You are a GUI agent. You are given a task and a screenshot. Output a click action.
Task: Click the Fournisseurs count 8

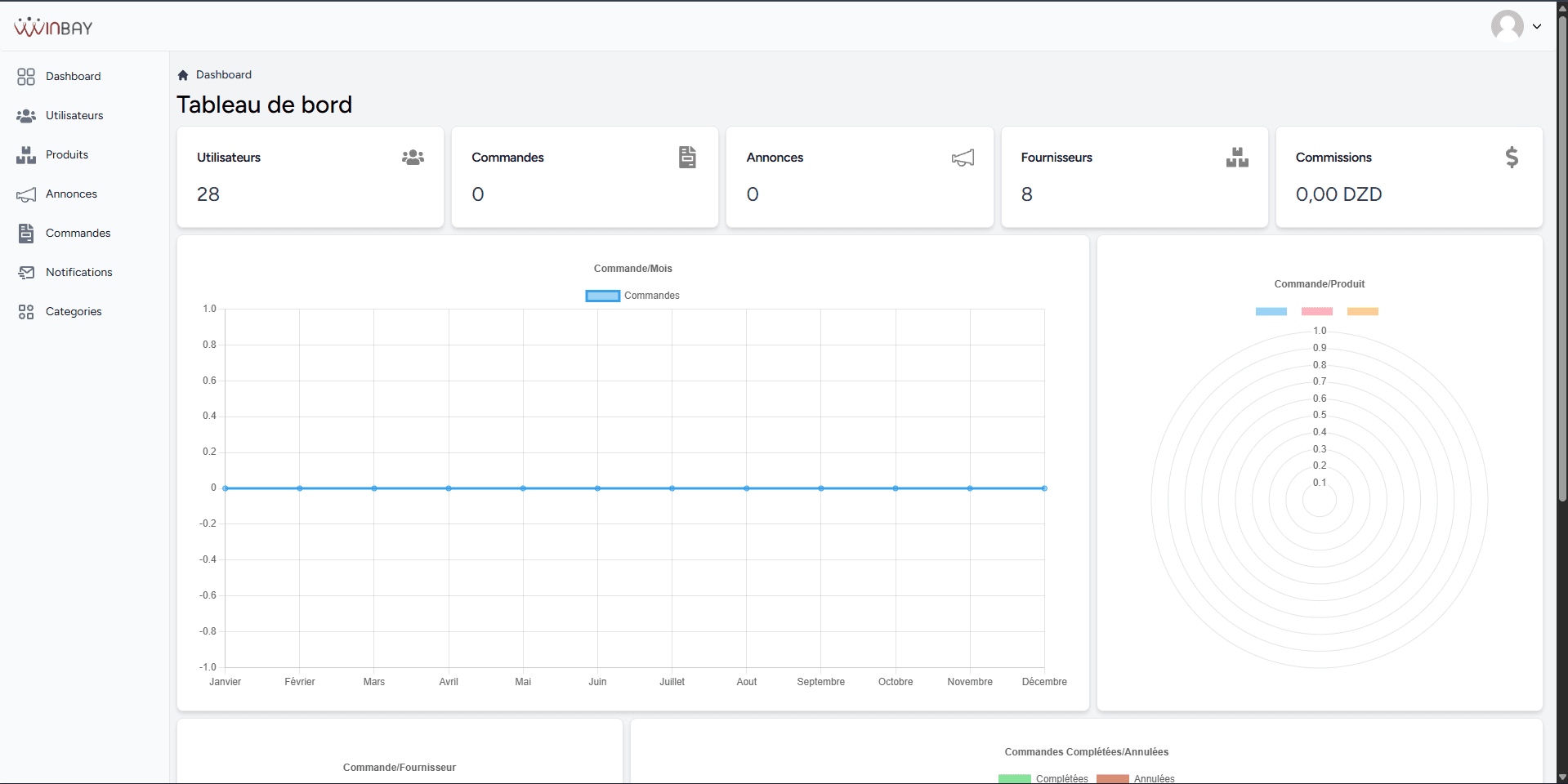(x=1027, y=194)
